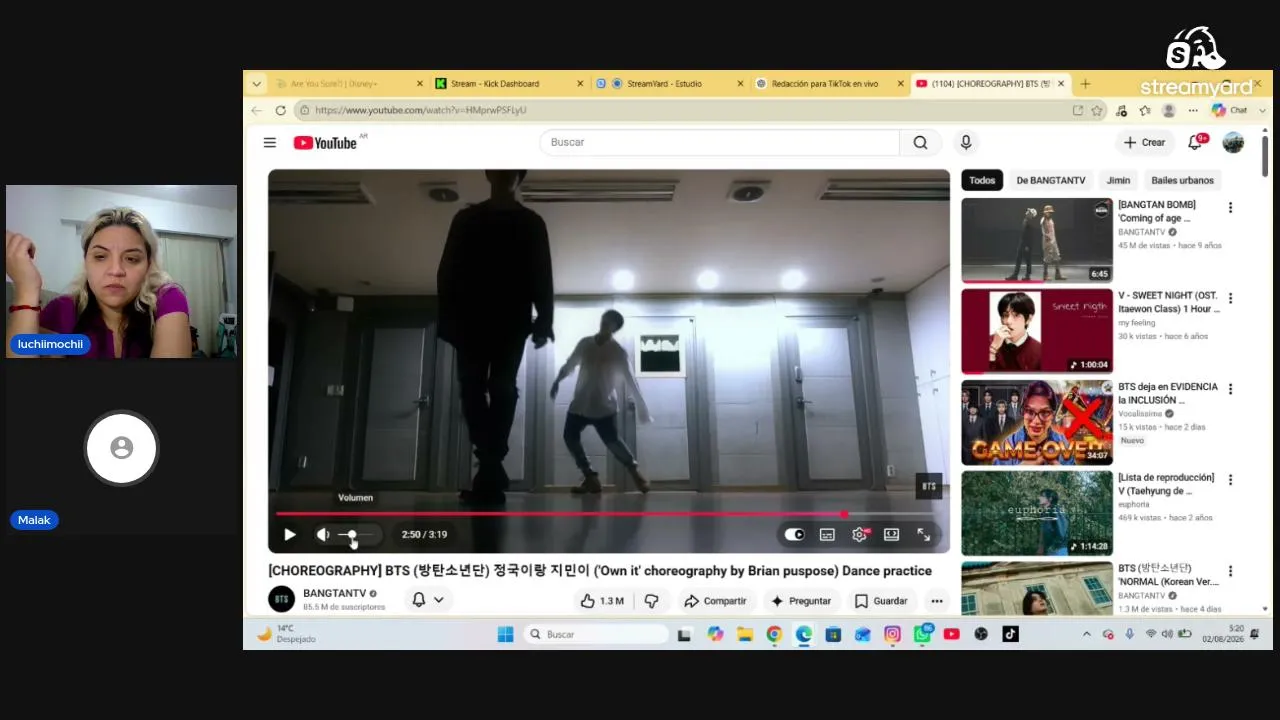This screenshot has height=720, width=1280.
Task: Open options for BTS deja en EVIDENCIA video
Action: pos(1231,389)
